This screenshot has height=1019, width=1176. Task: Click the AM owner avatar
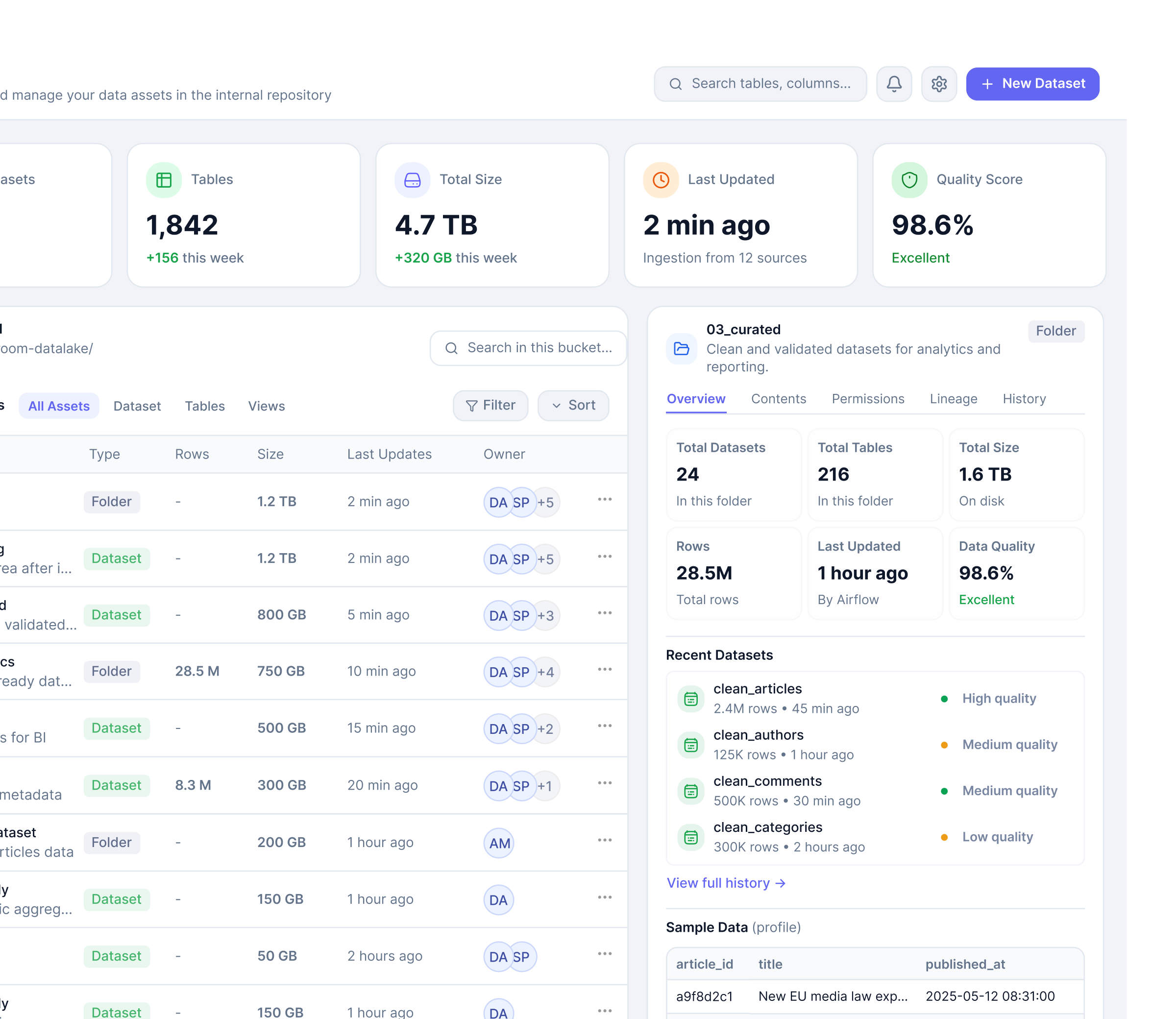(499, 843)
